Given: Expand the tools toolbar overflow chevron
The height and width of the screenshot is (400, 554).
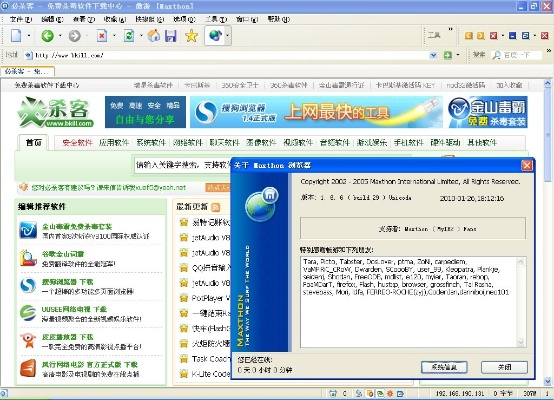Looking at the screenshot, I should 450,29.
